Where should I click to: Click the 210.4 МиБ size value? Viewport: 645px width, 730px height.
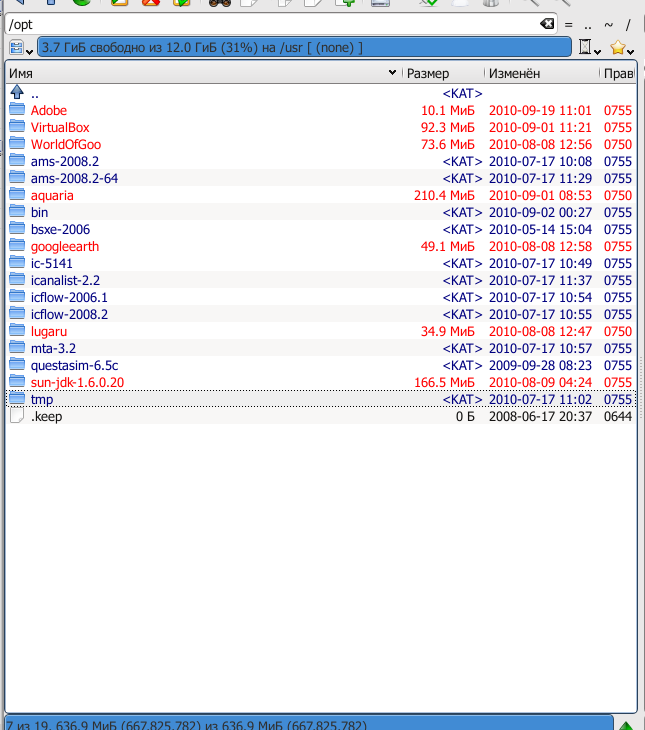click(x=444, y=196)
